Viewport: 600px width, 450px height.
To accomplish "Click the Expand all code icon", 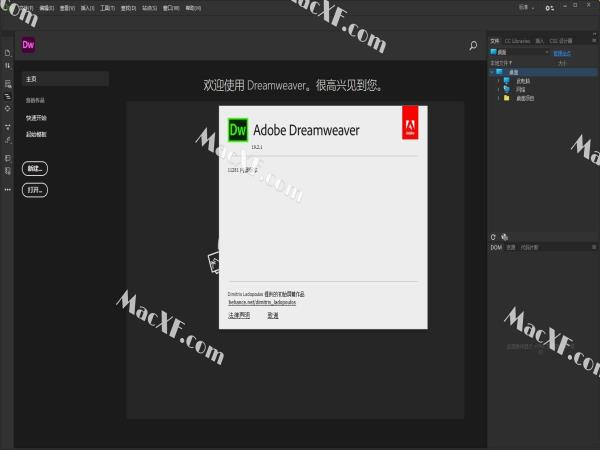I will [8, 127].
